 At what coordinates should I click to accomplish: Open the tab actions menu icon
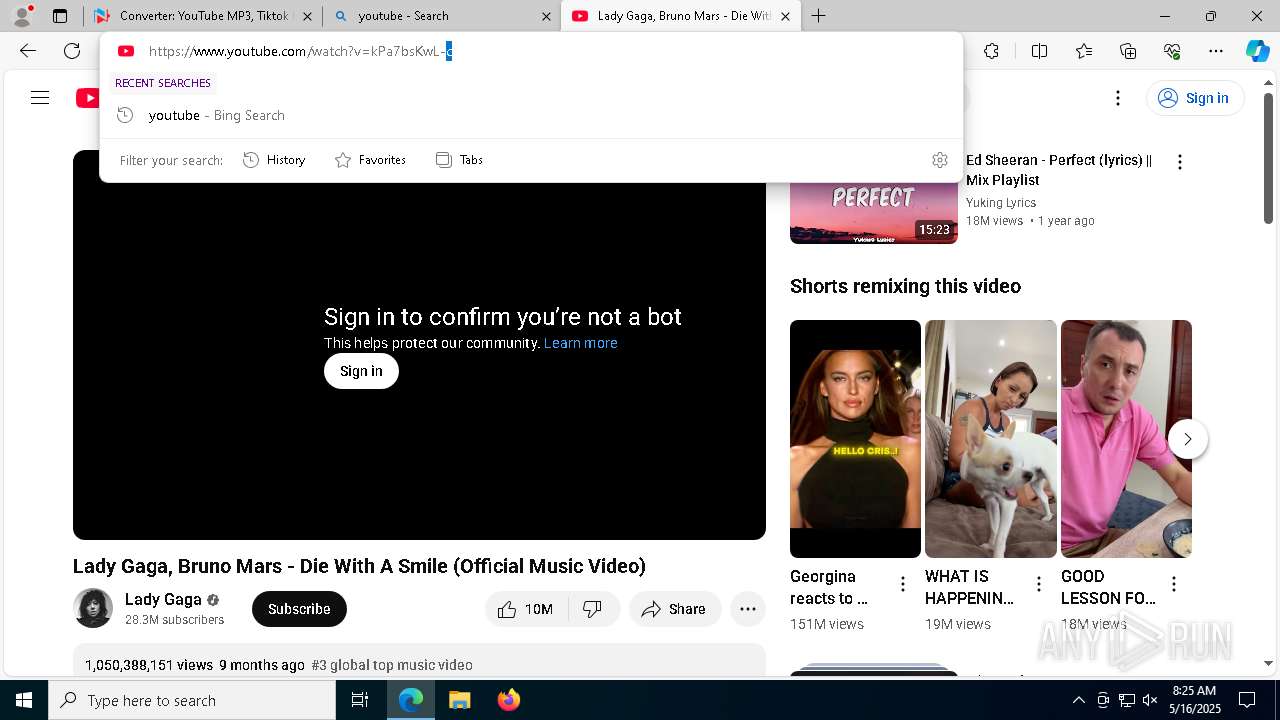click(x=60, y=16)
